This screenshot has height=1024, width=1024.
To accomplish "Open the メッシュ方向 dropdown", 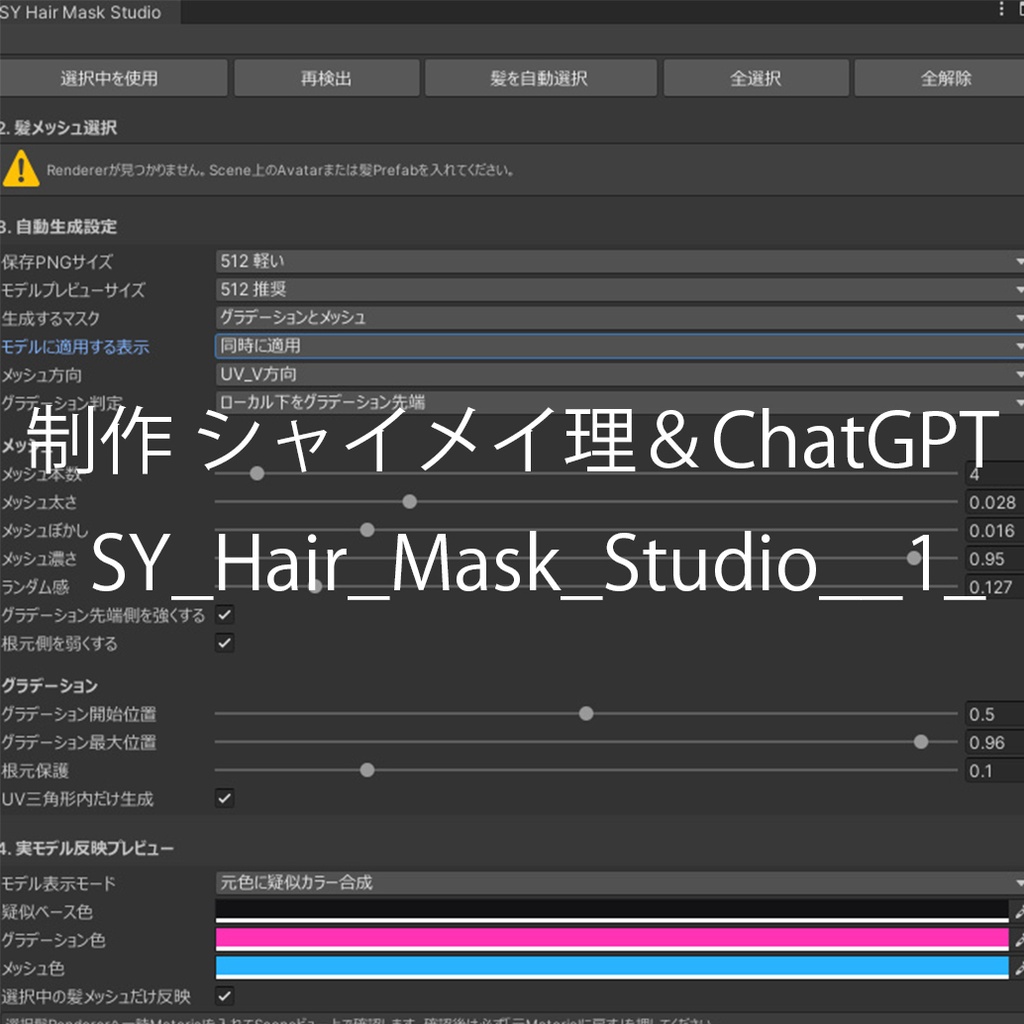I will point(619,374).
